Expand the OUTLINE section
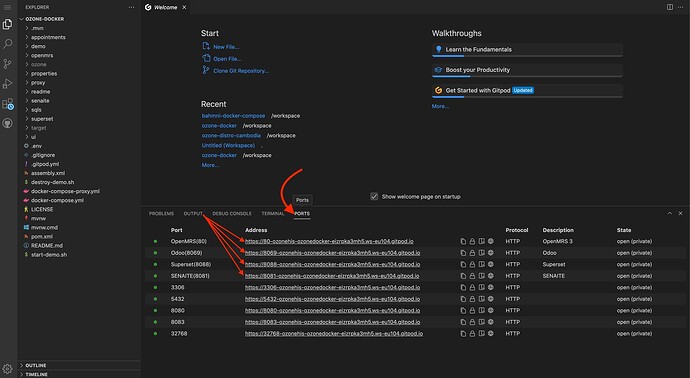Image resolution: width=690 pixels, height=378 pixels. click(36, 365)
